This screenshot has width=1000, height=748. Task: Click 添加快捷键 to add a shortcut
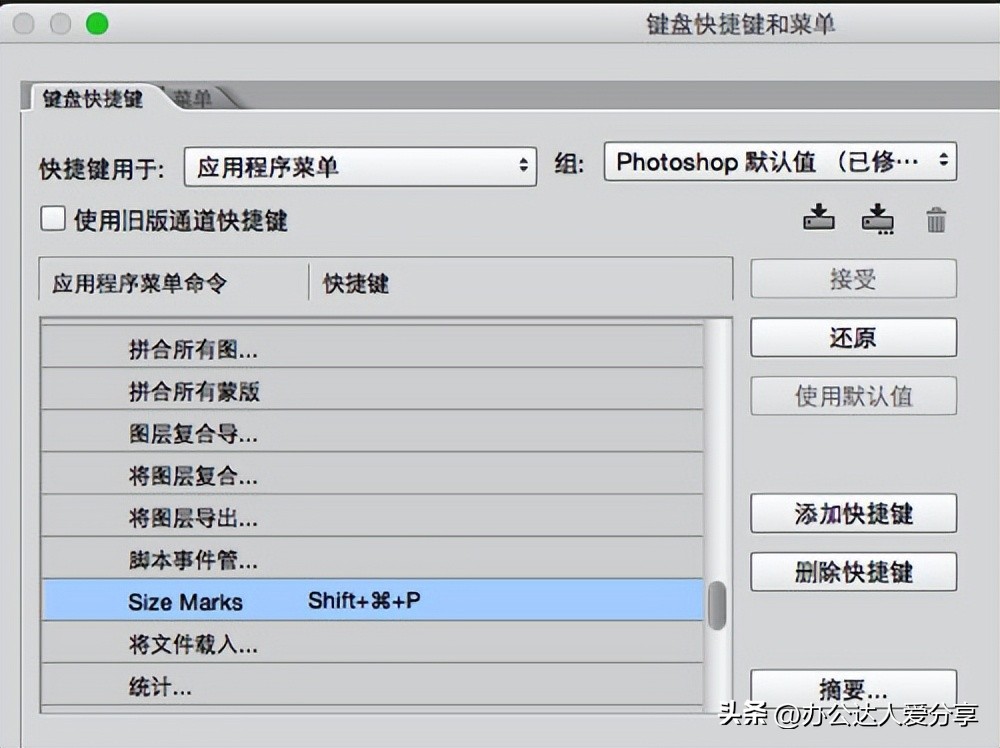point(853,513)
